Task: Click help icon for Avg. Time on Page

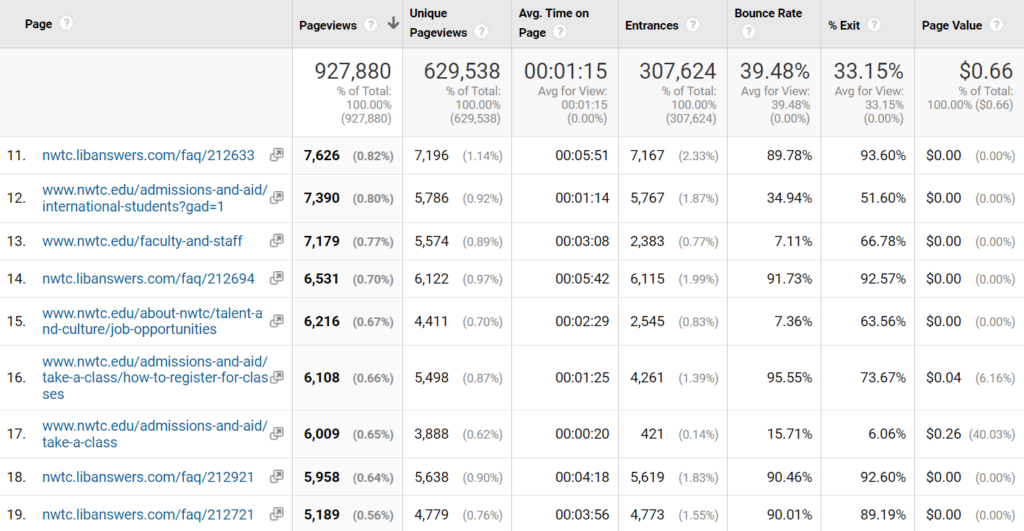Action: 560,33
